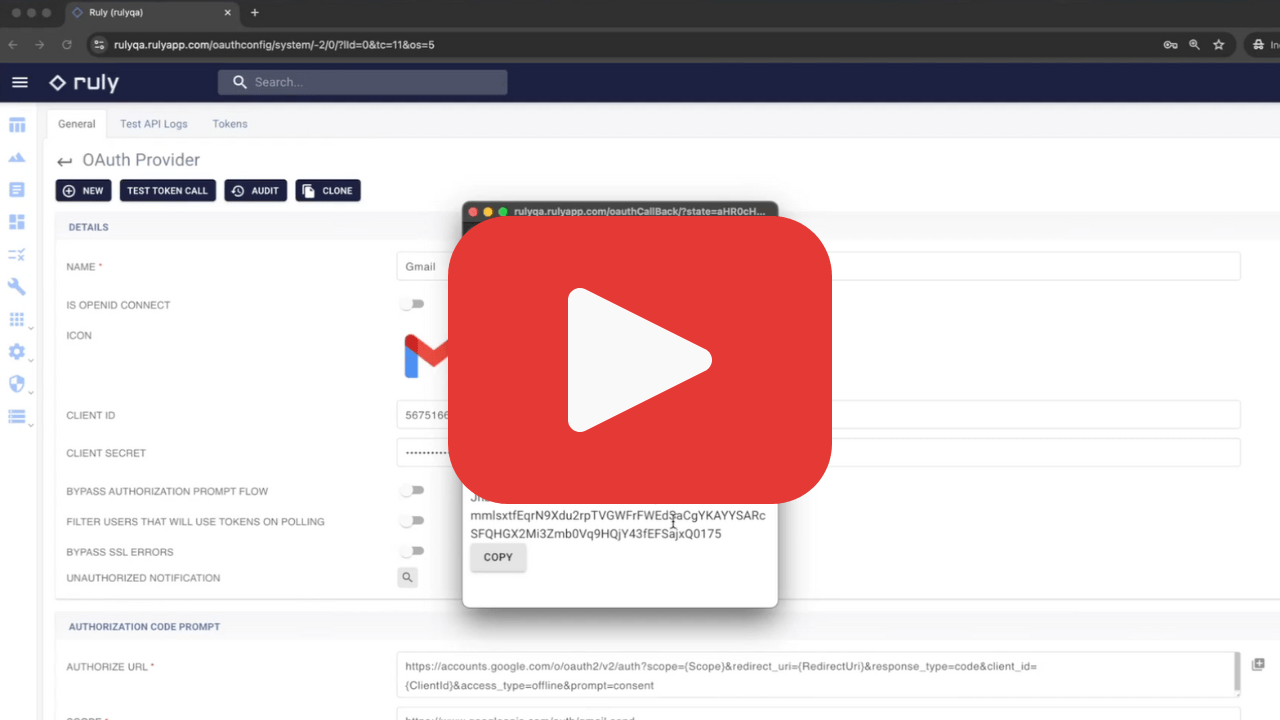This screenshot has height=720, width=1280.
Task: Open the stacked rows sidebar icon
Action: click(x=16, y=417)
